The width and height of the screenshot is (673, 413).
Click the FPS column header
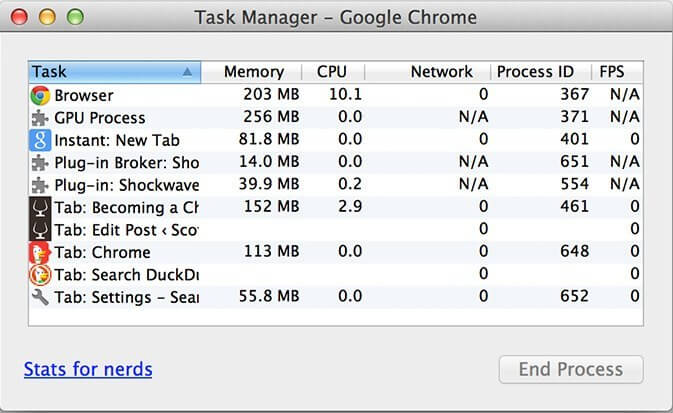[611, 72]
